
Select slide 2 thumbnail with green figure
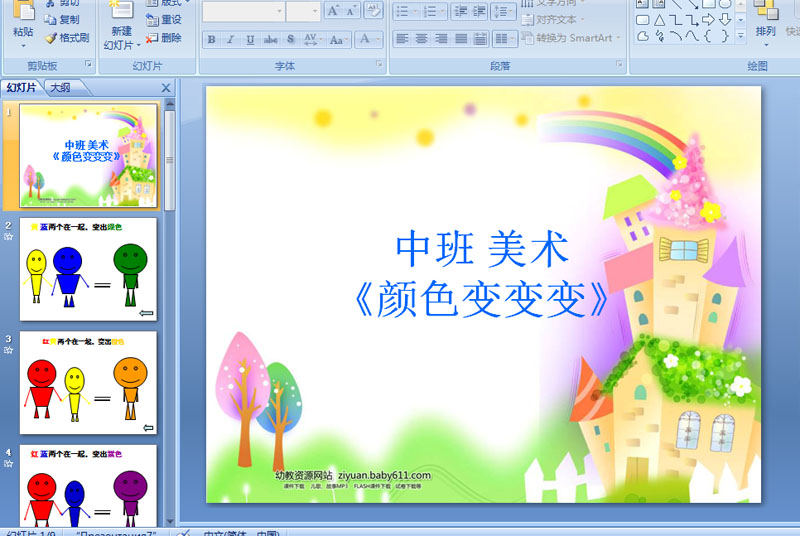point(88,269)
